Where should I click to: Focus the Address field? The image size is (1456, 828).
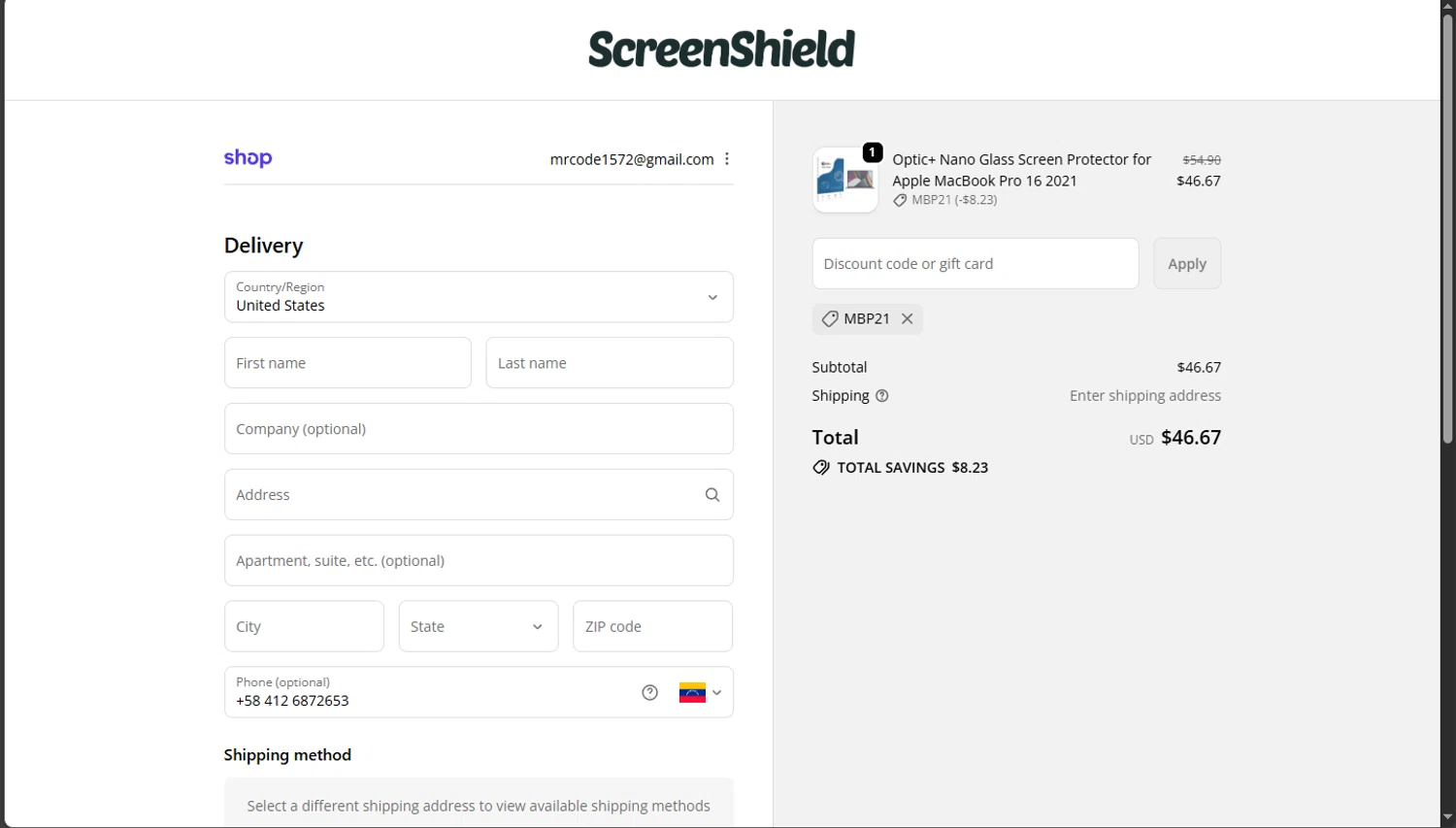[x=479, y=495]
